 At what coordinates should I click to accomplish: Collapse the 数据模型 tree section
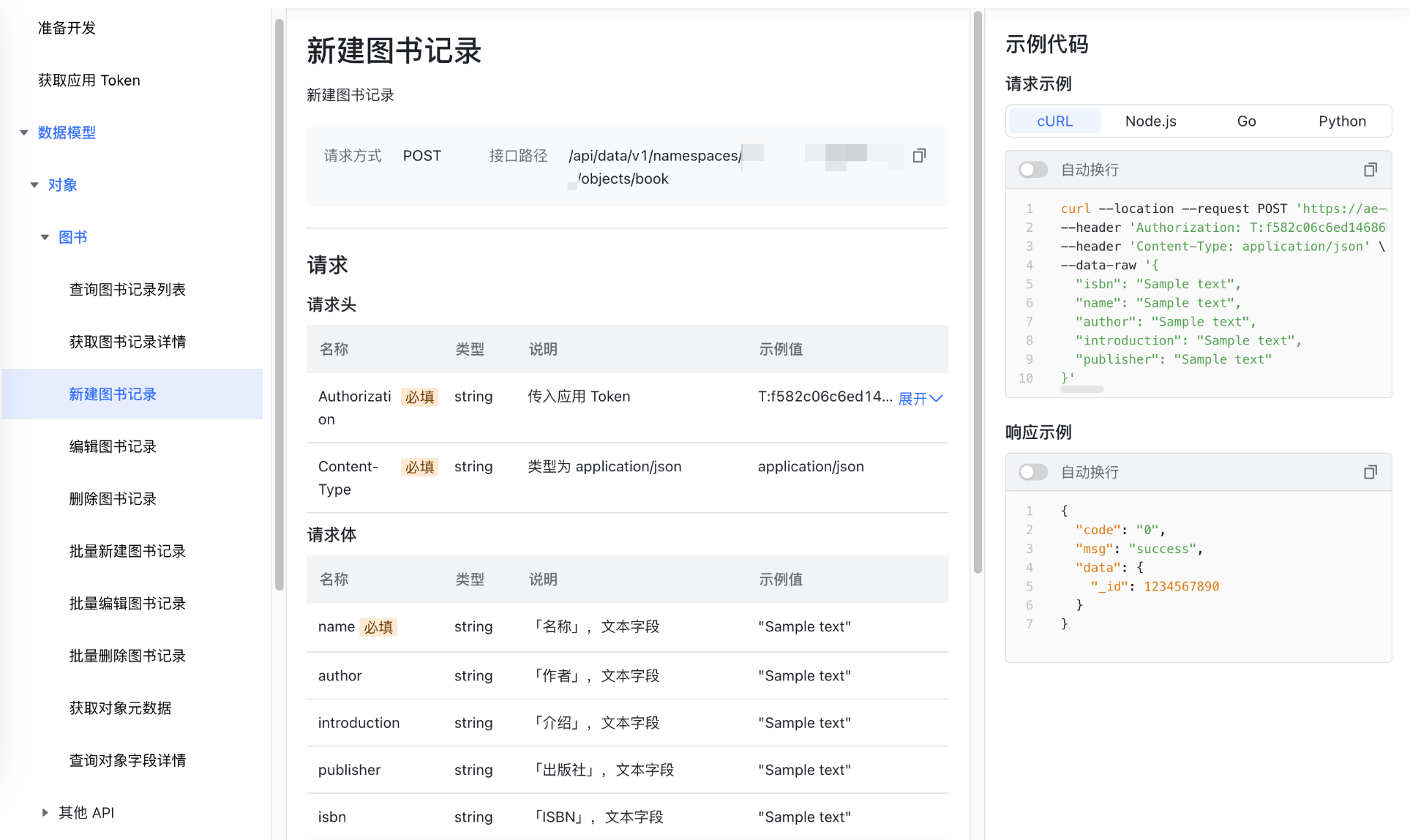[x=24, y=132]
